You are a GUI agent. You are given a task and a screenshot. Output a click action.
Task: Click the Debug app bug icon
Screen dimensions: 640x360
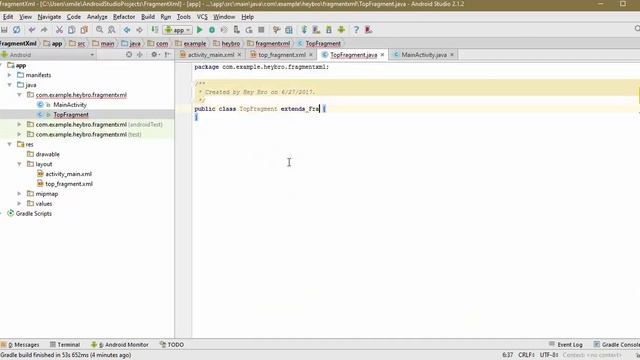pyautogui.click(x=212, y=30)
